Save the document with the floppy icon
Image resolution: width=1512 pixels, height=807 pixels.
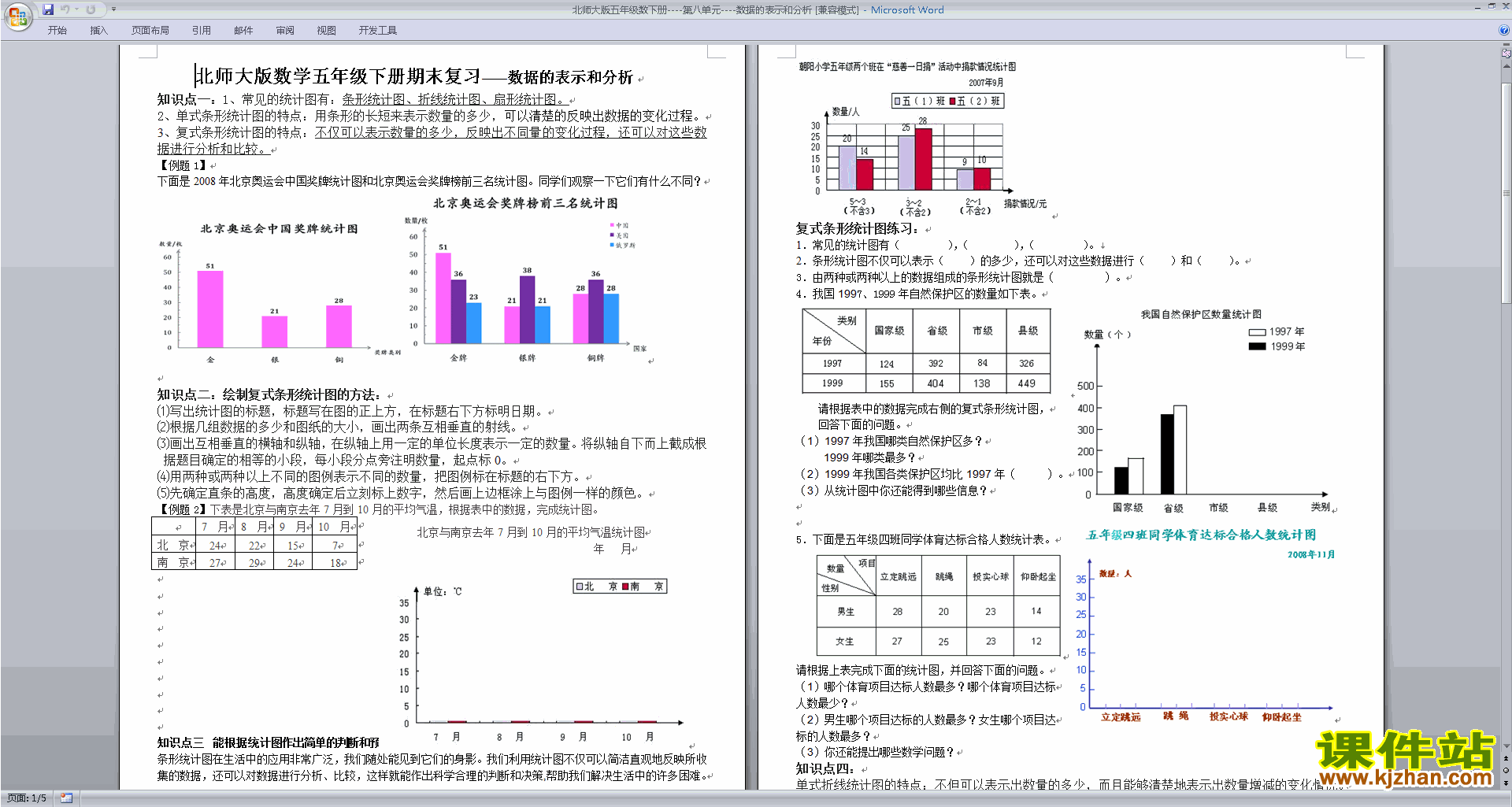click(x=48, y=9)
